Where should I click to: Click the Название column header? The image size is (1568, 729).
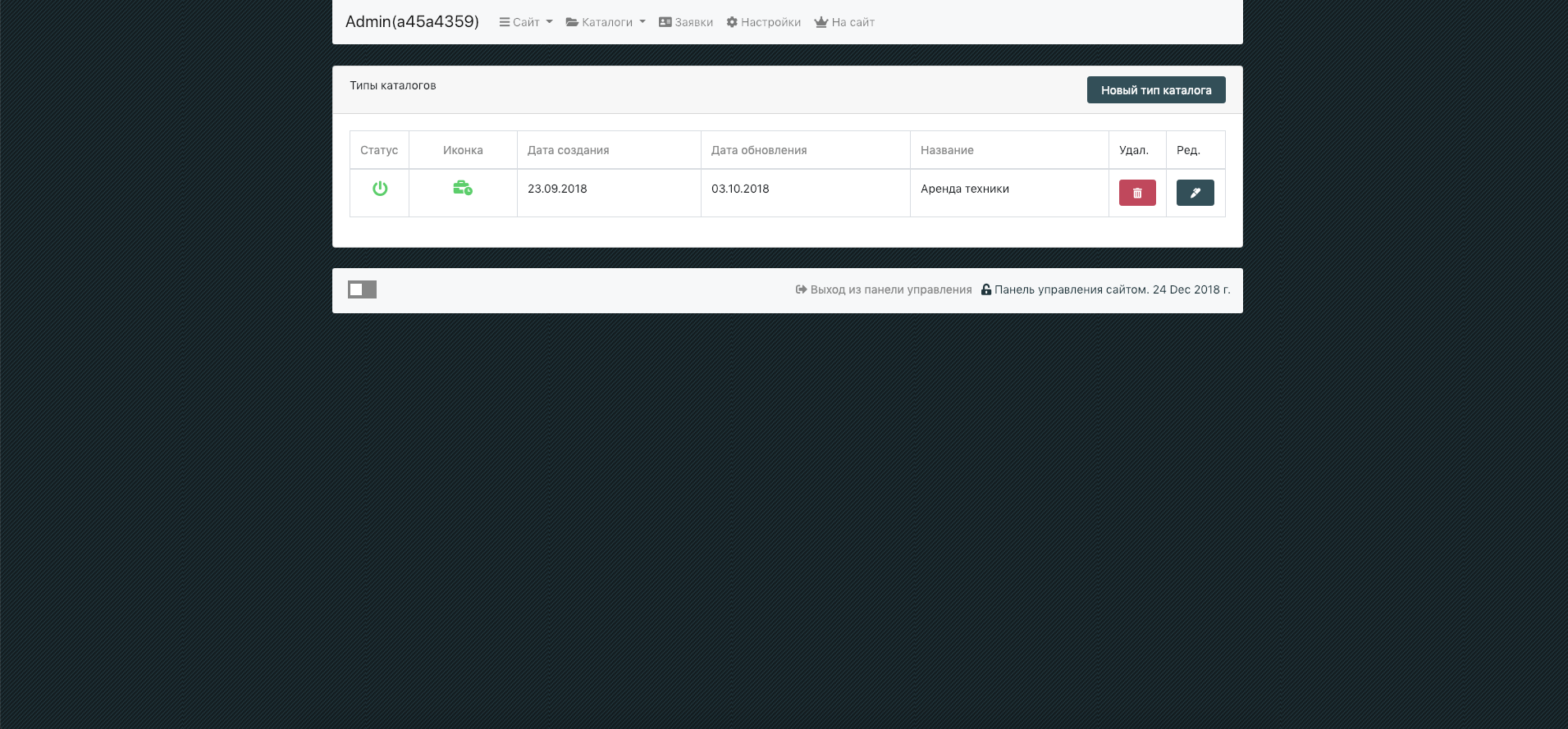[1009, 150]
